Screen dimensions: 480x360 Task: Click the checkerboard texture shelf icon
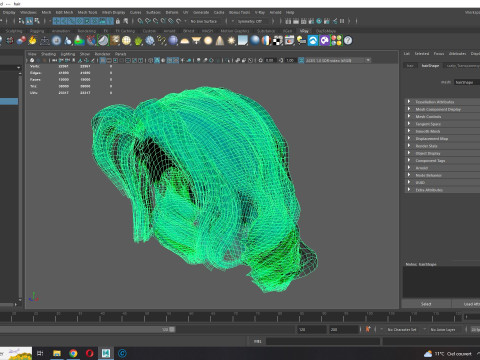[x=278, y=41]
